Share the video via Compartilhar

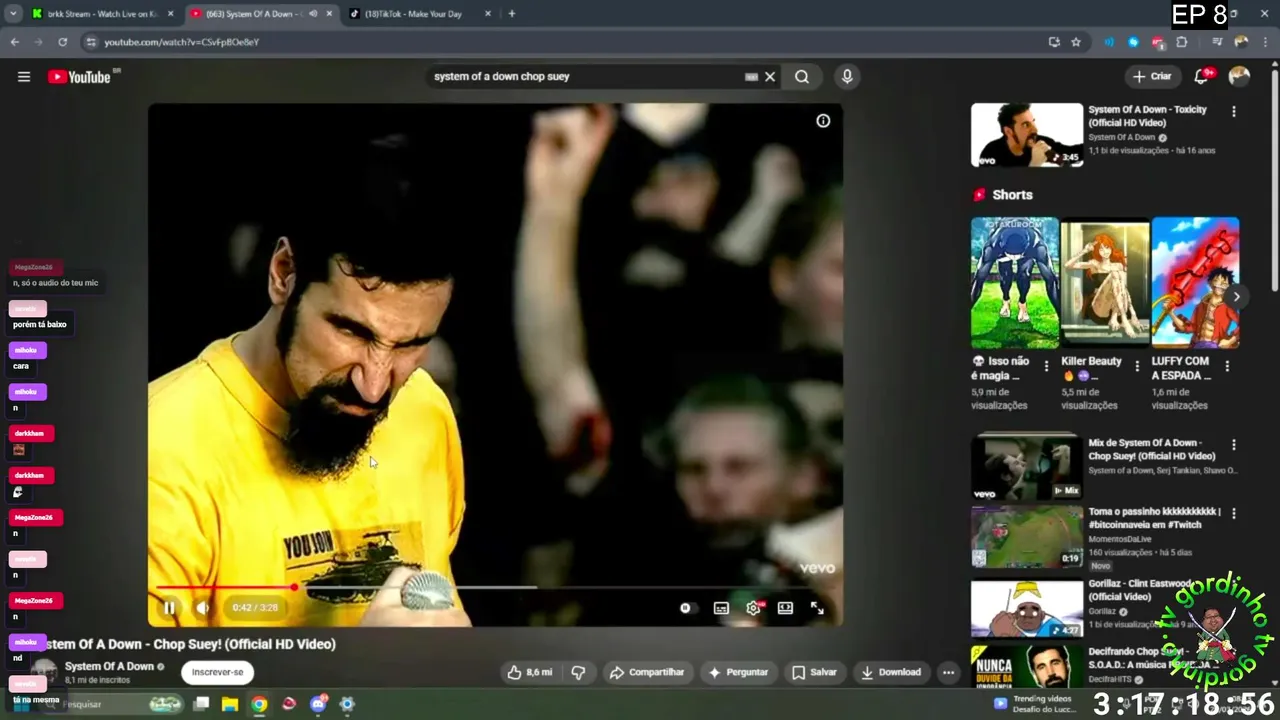pyautogui.click(x=647, y=672)
